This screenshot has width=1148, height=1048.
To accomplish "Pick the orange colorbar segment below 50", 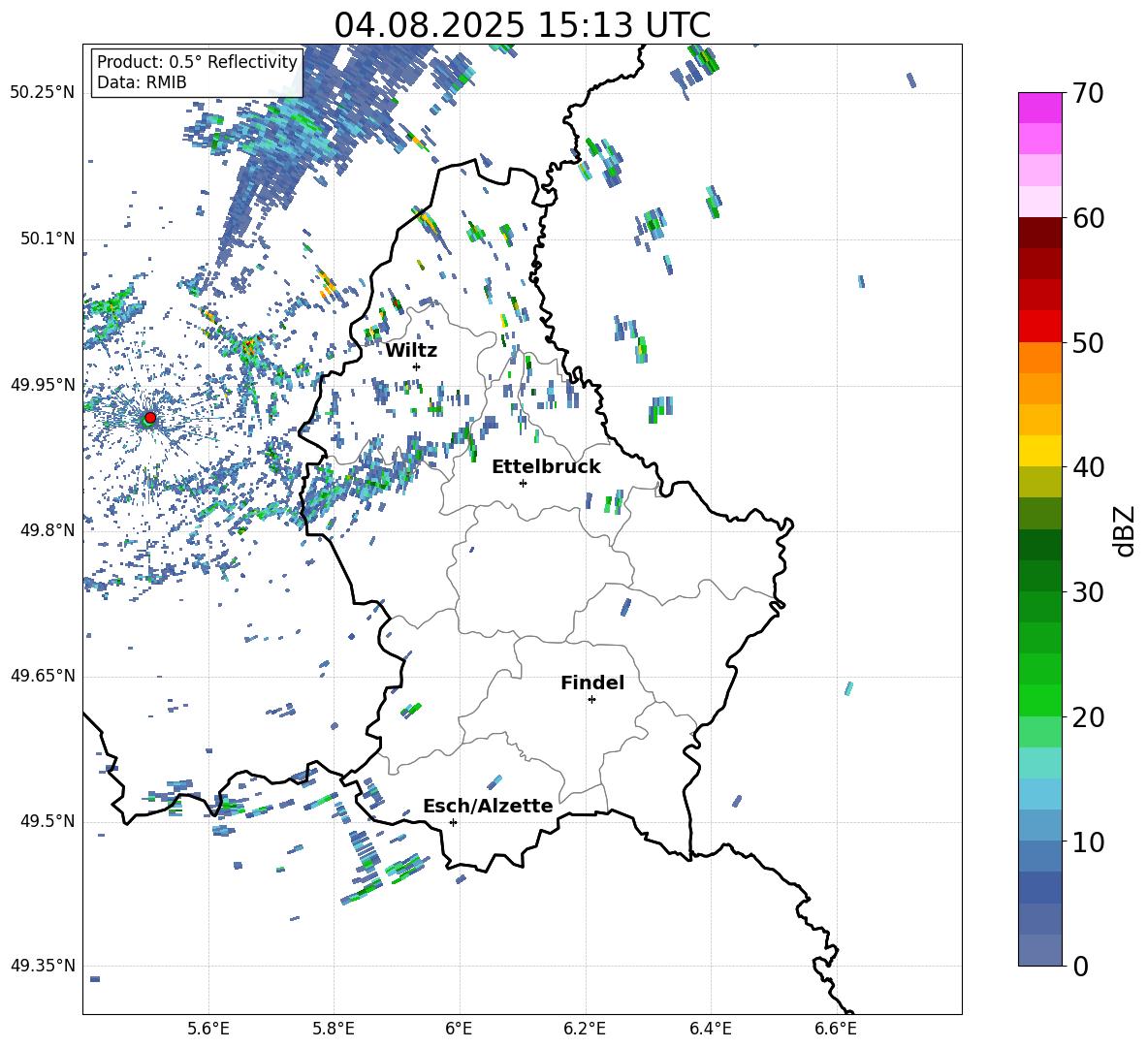I will [x=1040, y=357].
